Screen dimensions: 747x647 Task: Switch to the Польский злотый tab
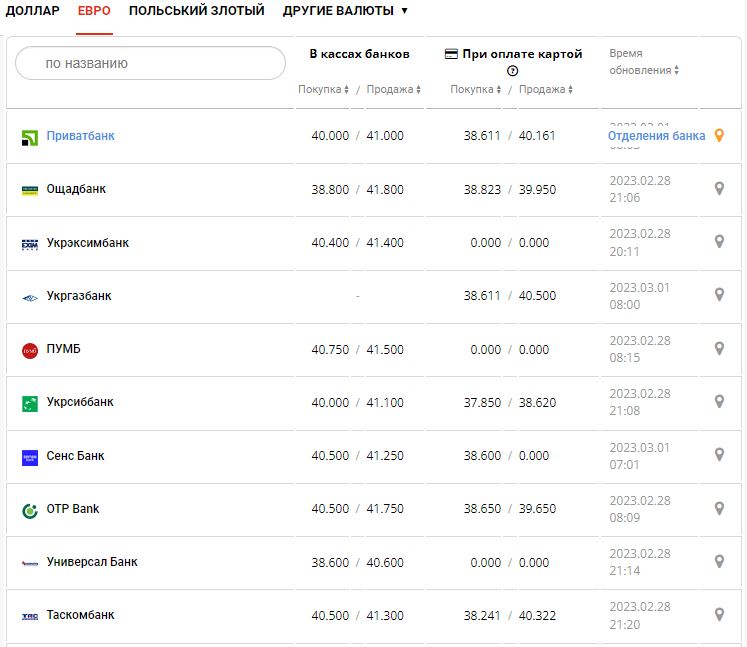(196, 11)
